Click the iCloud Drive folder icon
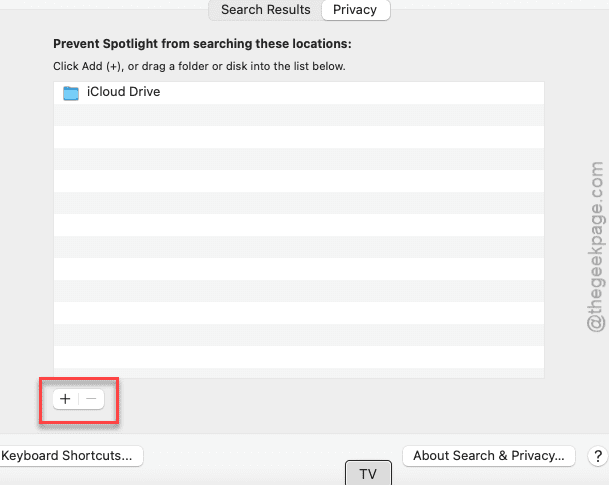This screenshot has width=609, height=485. 70,93
